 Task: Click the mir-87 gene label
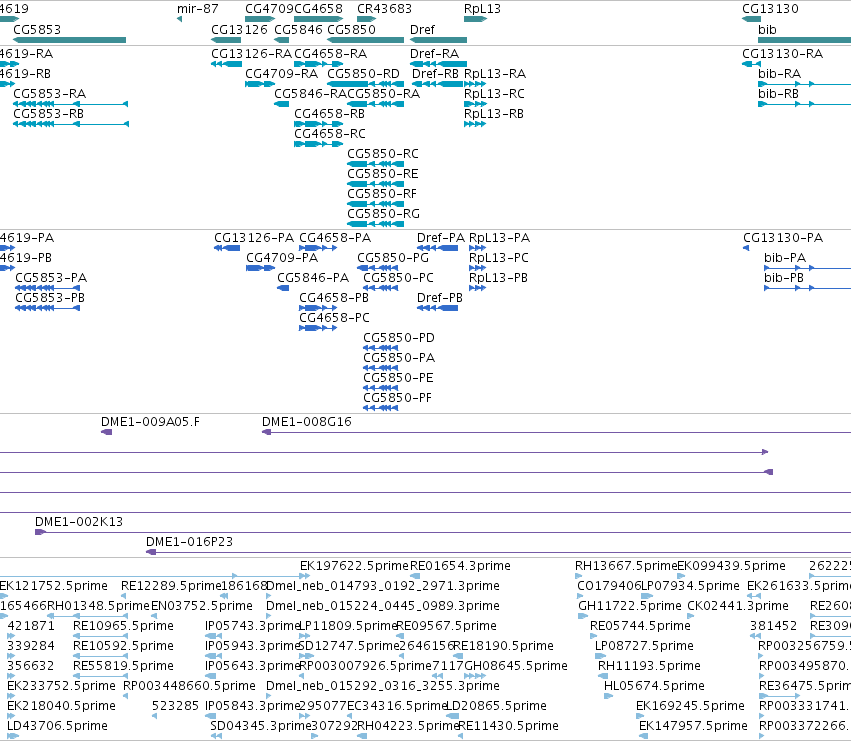(198, 9)
